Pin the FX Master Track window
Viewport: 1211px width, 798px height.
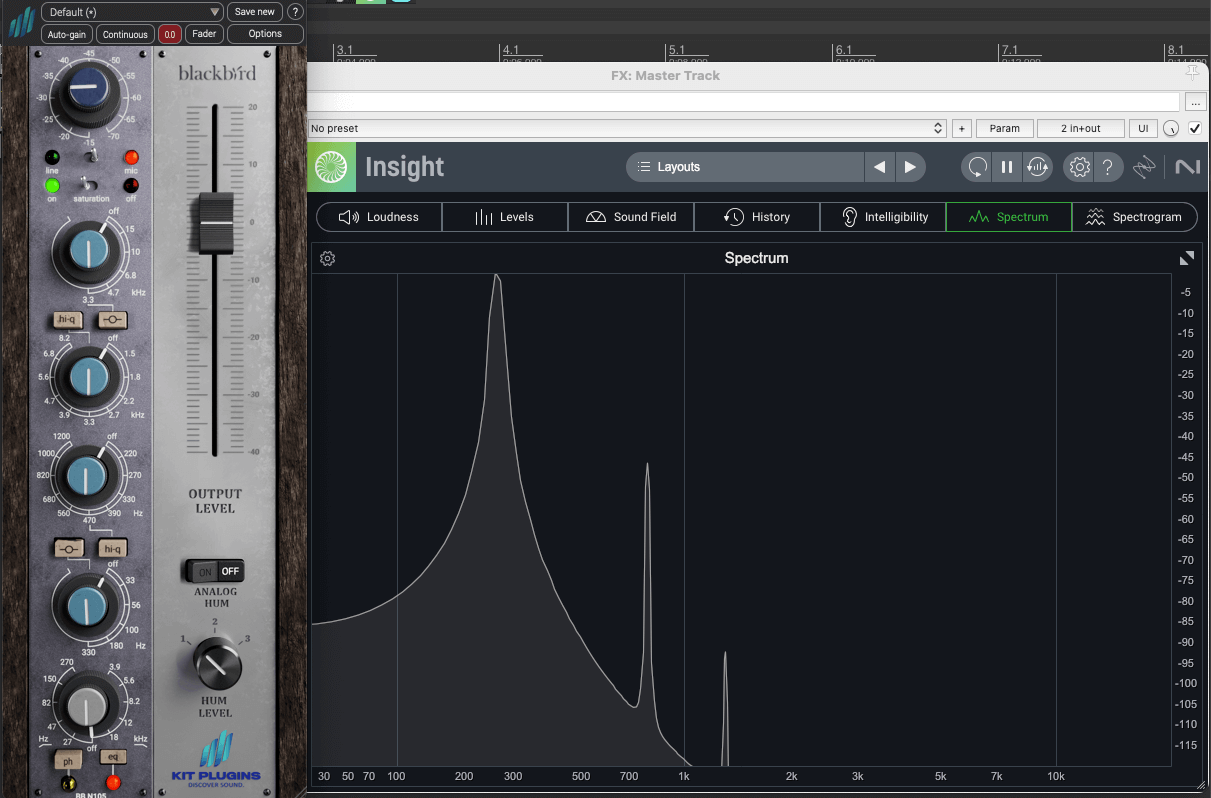click(x=1191, y=73)
